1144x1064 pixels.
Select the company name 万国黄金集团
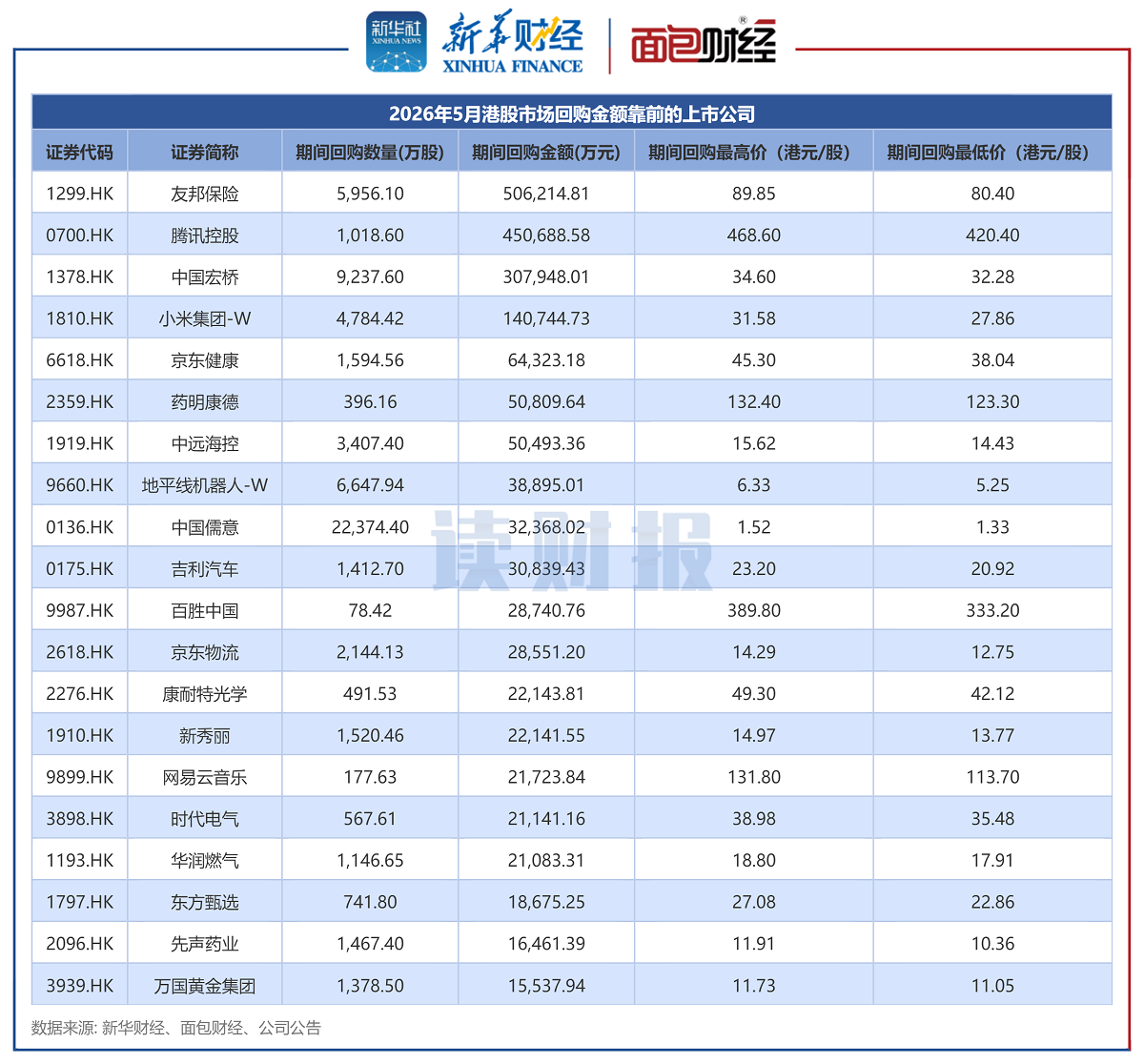point(205,987)
